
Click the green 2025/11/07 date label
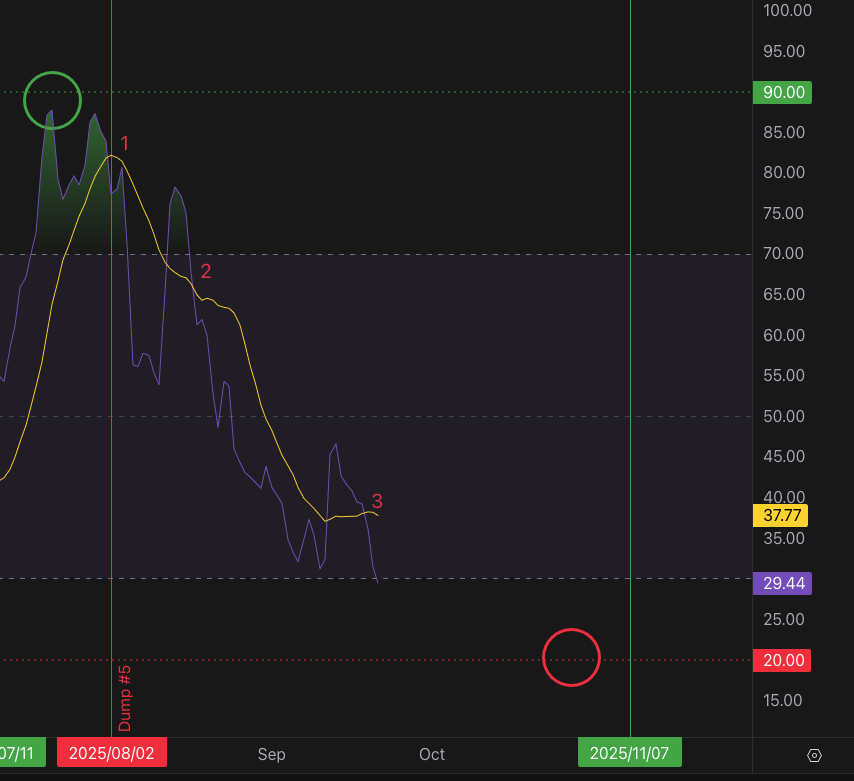(630, 753)
